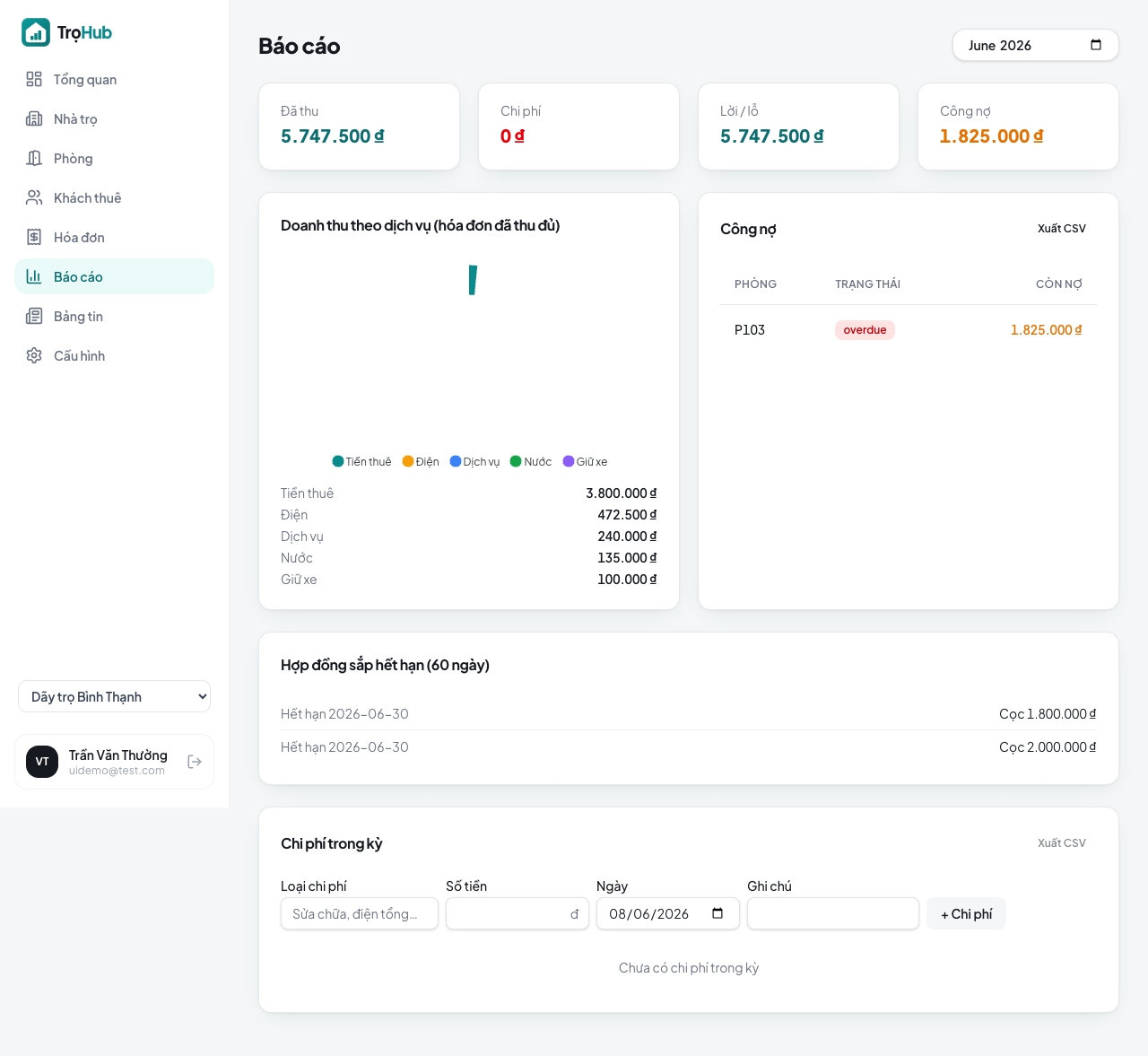This screenshot has width=1148, height=1056.
Task: Toggle the Điện legend series
Action: 421,461
